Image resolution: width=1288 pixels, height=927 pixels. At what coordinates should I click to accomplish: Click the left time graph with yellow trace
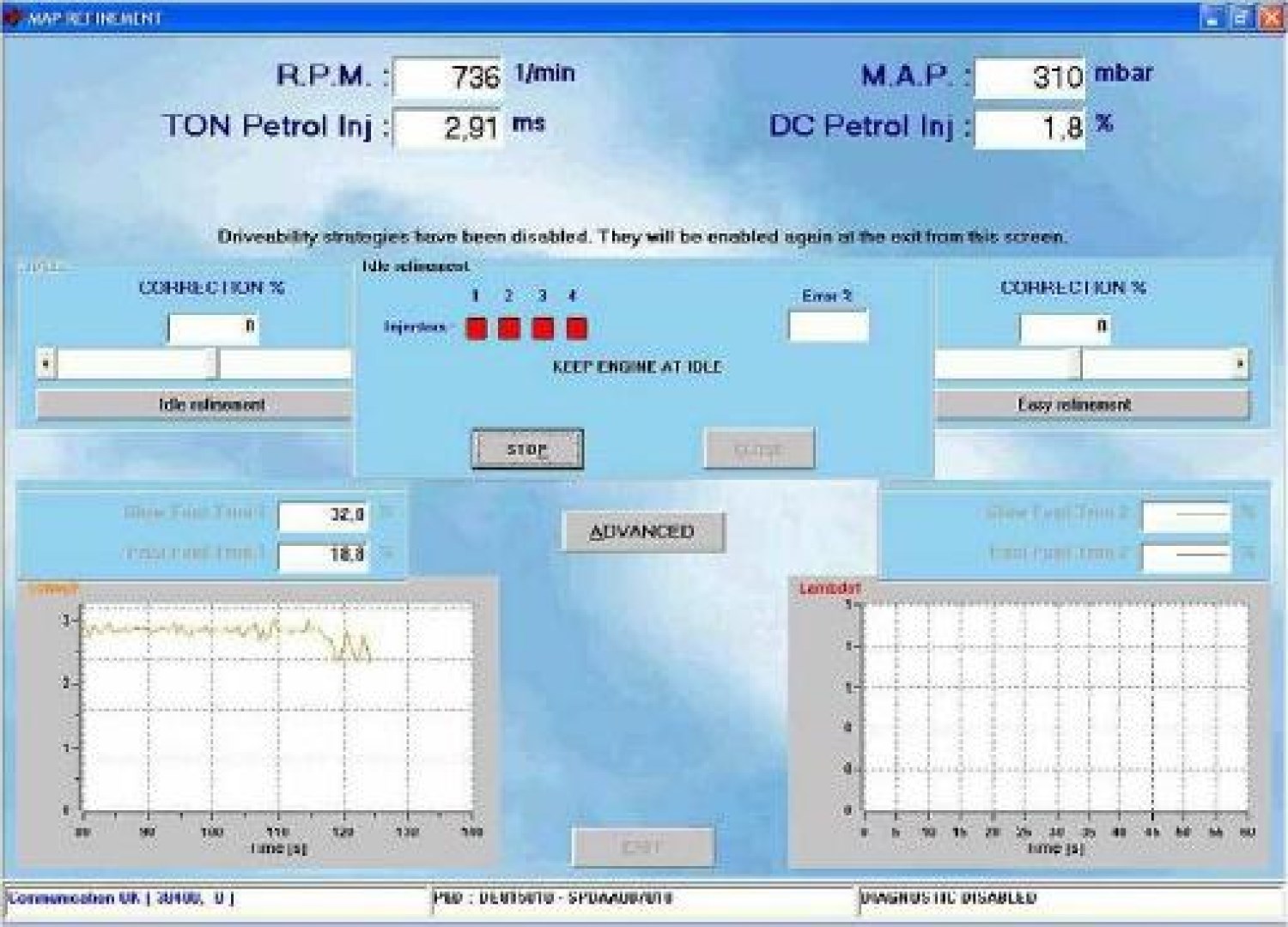[x=276, y=708]
